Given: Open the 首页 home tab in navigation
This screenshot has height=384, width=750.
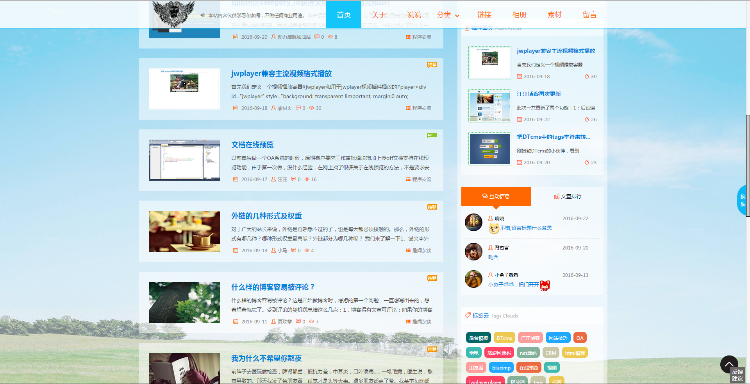Looking at the screenshot, I should [343, 14].
